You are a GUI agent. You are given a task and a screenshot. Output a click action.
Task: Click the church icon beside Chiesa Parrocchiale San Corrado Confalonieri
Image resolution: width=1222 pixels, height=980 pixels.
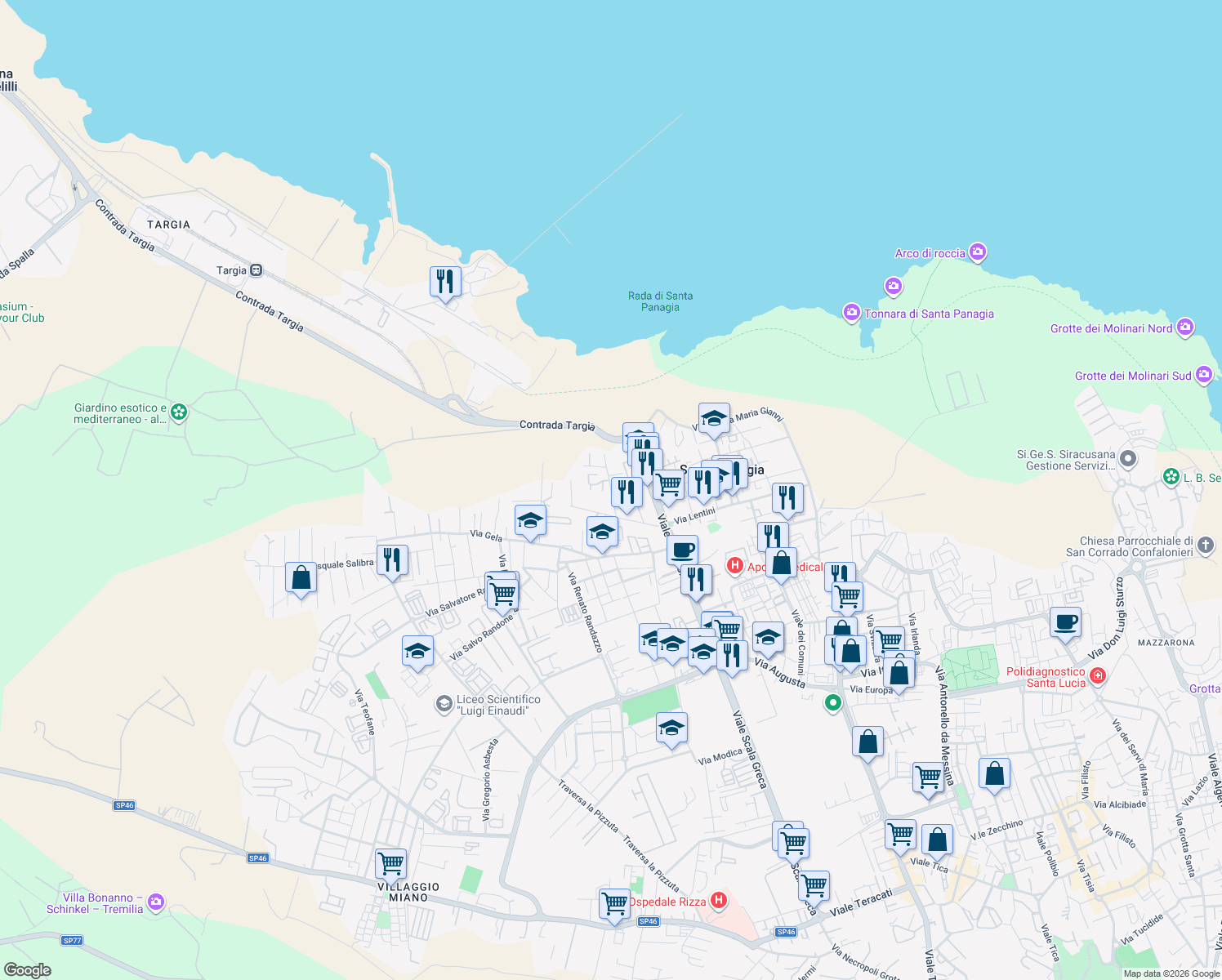click(x=1206, y=546)
